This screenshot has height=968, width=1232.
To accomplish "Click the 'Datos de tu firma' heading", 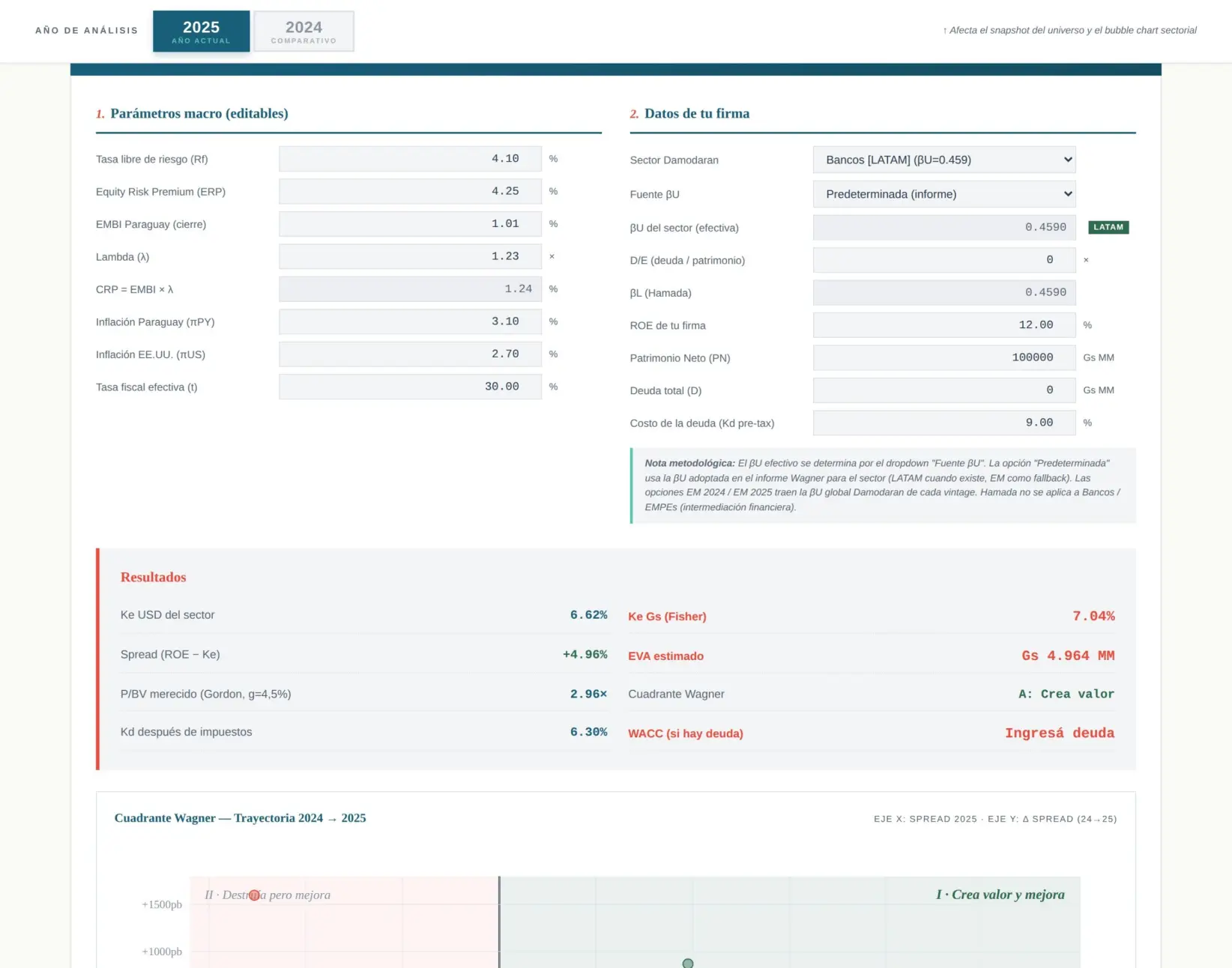I will (x=697, y=114).
